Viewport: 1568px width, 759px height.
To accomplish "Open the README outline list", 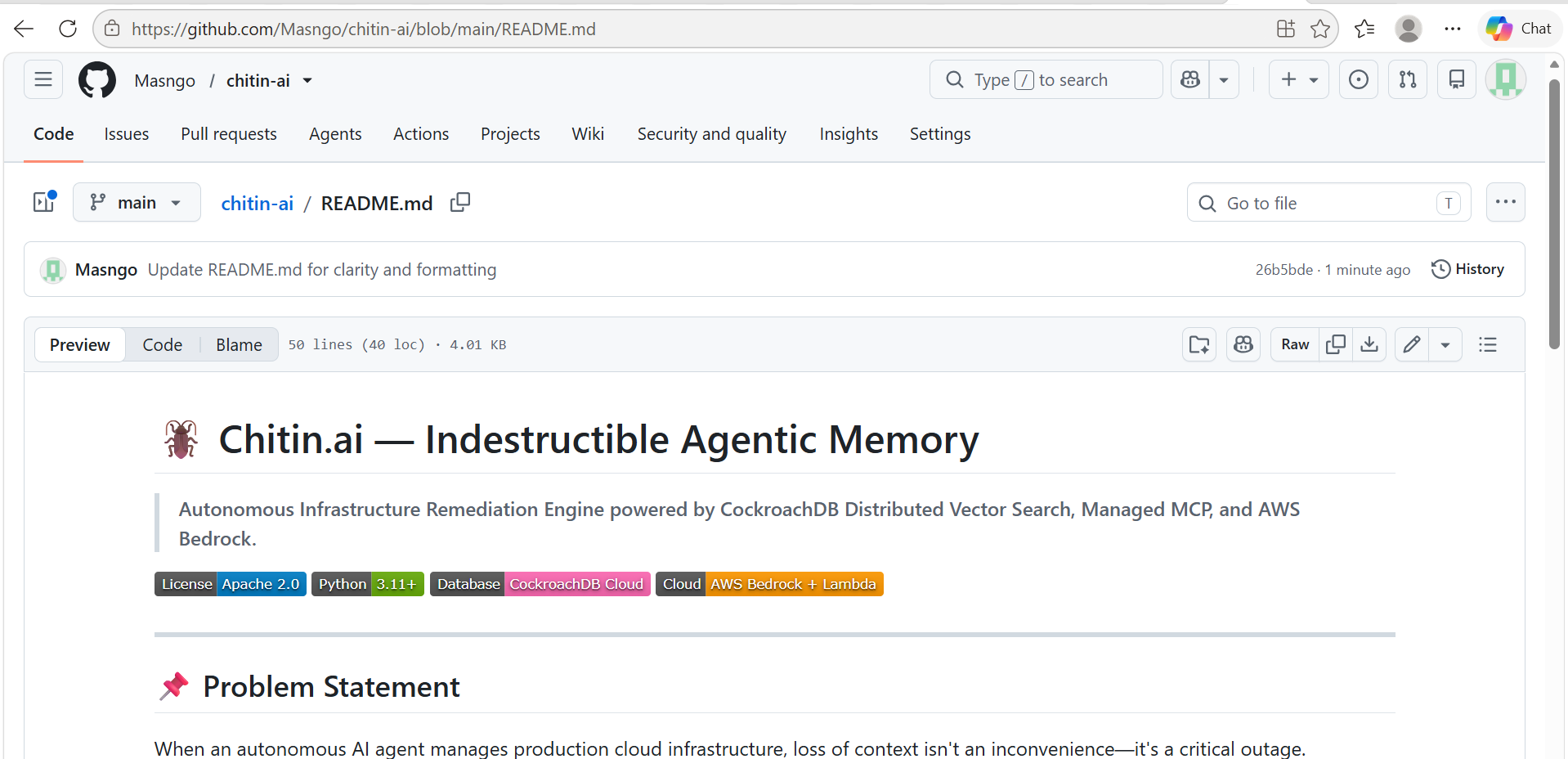I will pos(1488,344).
